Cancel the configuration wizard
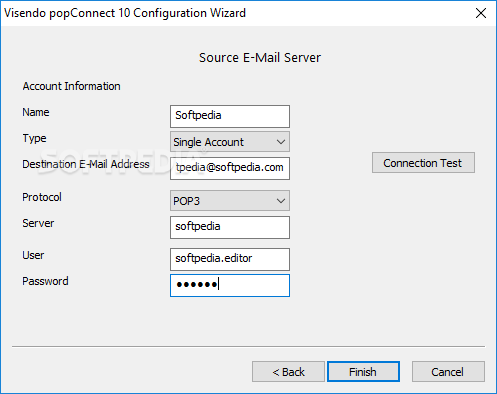Image resolution: width=497 pixels, height=394 pixels. 448,371
